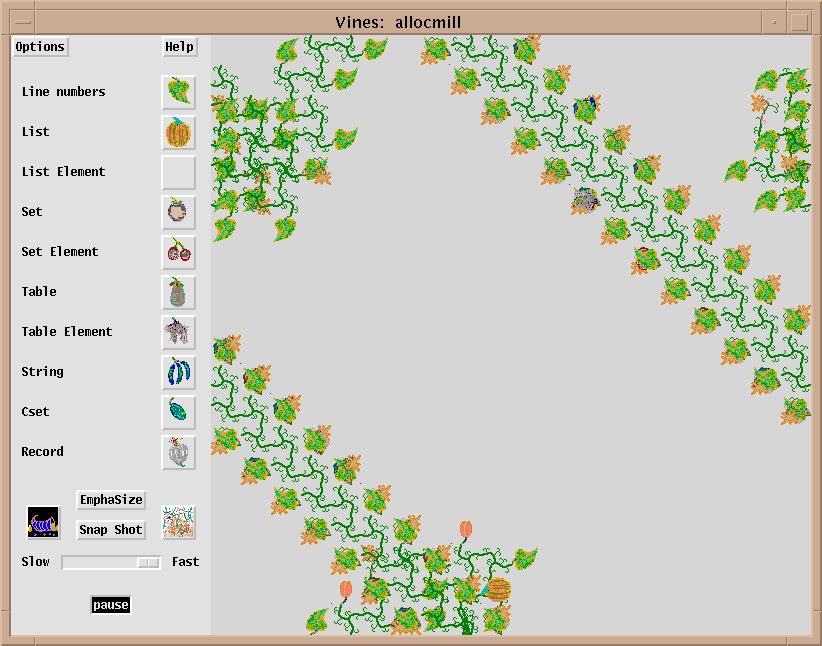Select the Table pear icon

click(179, 292)
